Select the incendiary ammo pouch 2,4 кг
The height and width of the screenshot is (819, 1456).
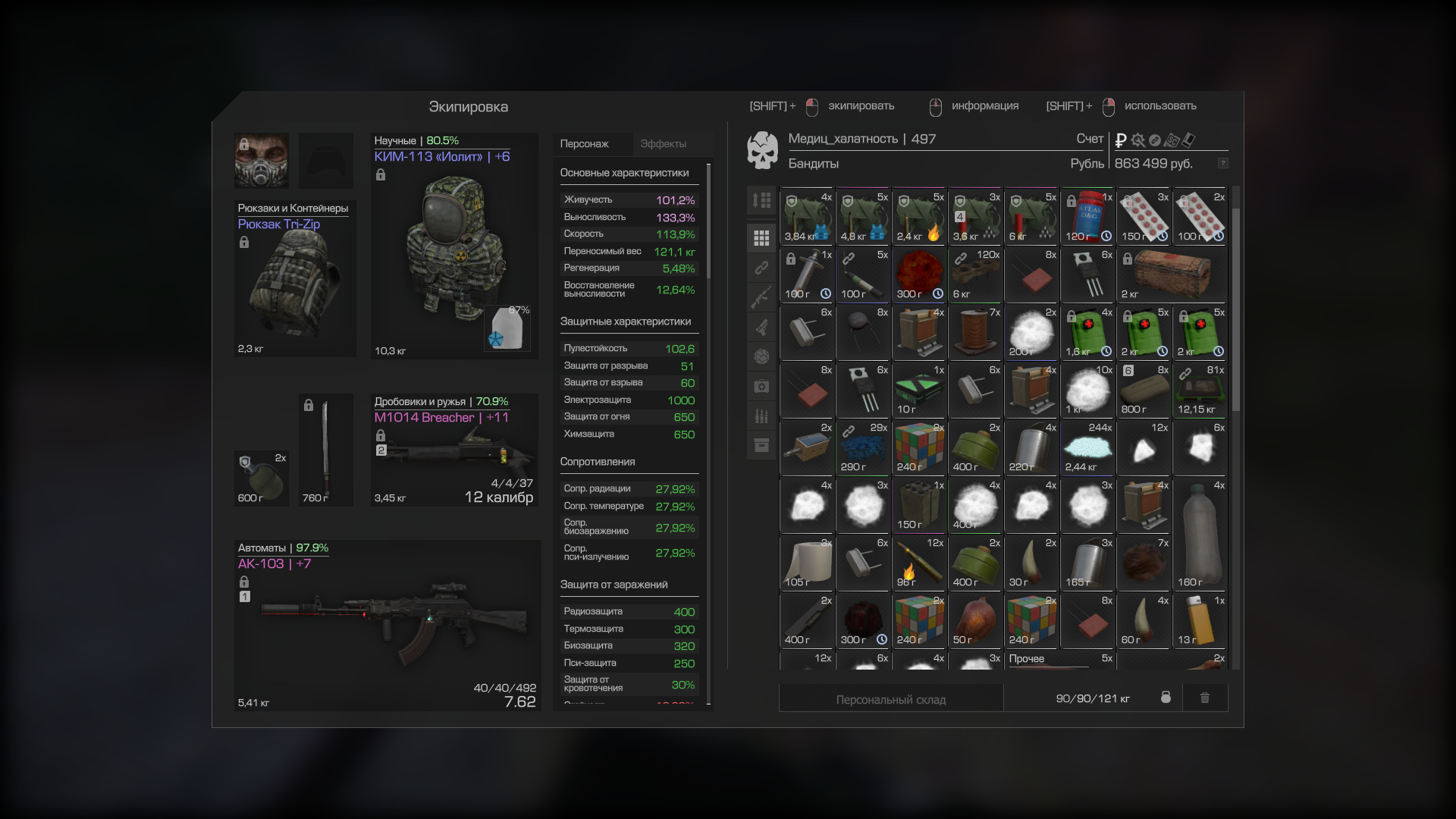click(920, 216)
